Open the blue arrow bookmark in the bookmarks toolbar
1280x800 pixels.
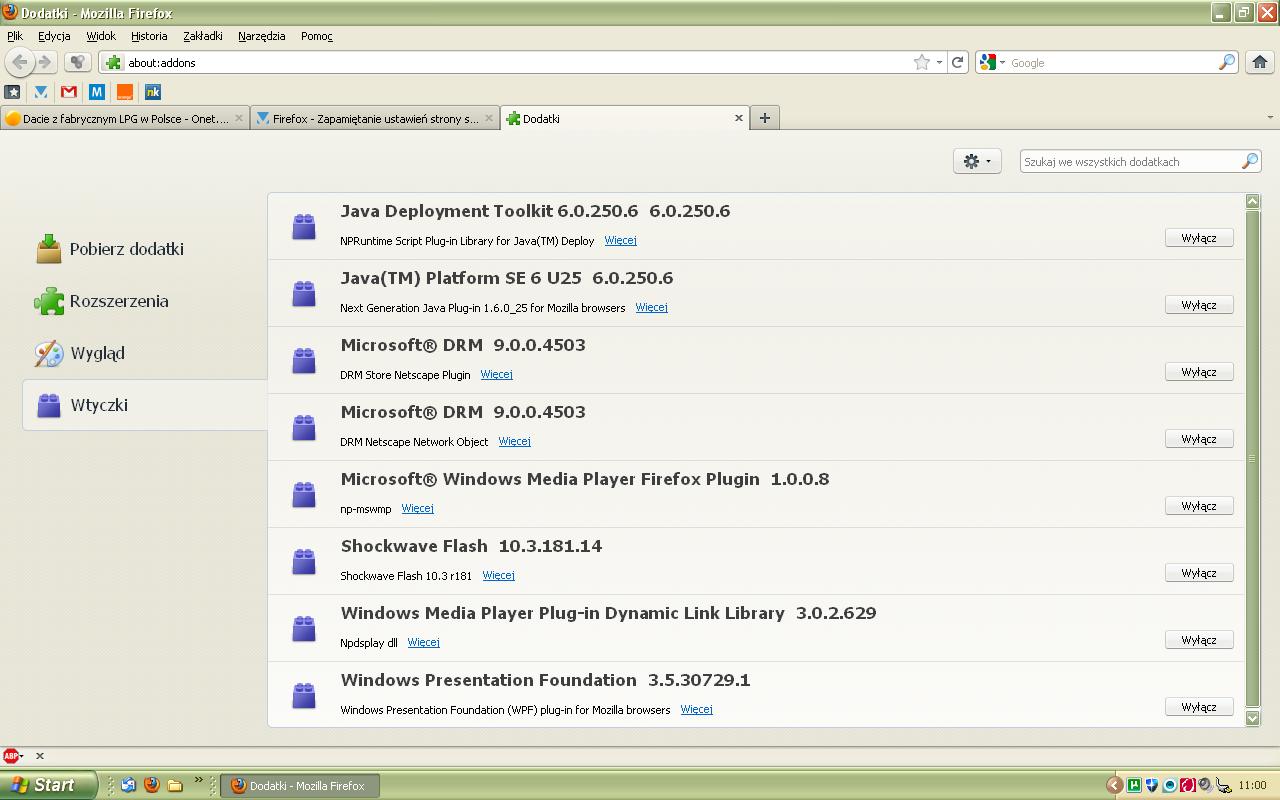click(41, 91)
